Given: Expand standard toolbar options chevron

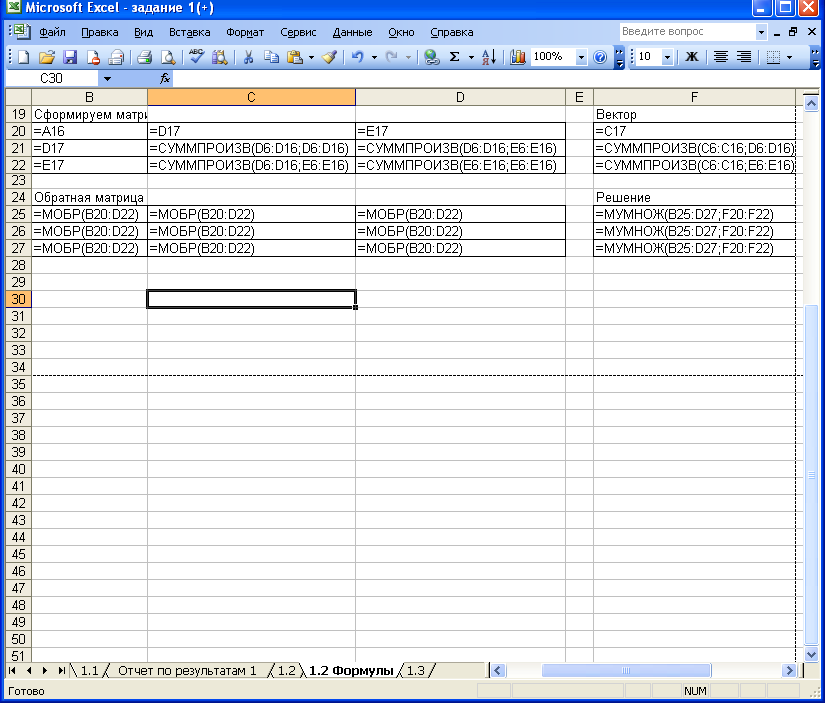Looking at the screenshot, I should click(x=620, y=57).
